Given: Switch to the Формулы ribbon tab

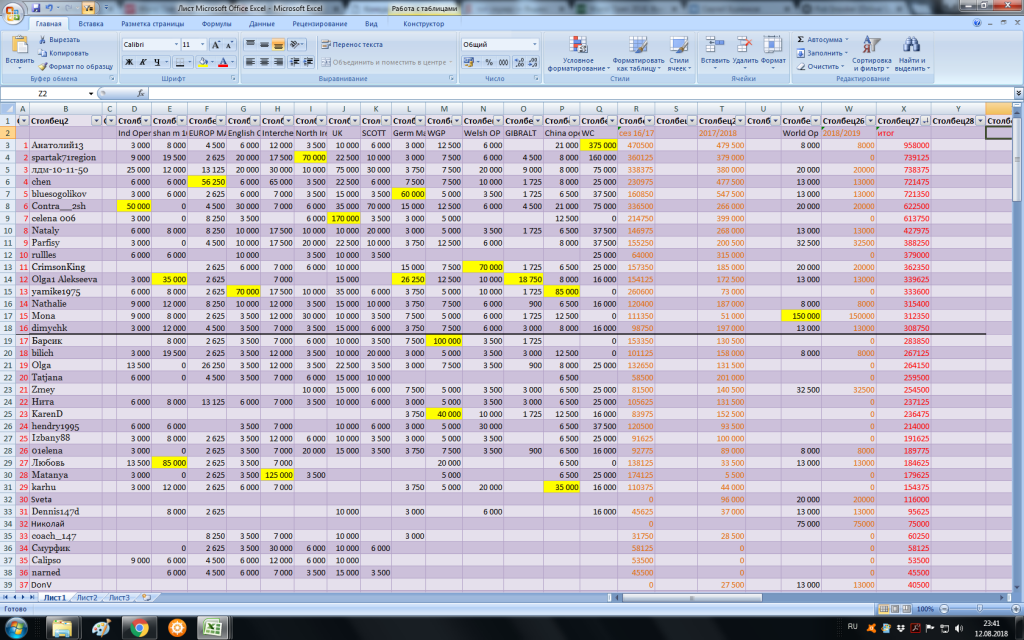Looking at the screenshot, I should (216, 23).
